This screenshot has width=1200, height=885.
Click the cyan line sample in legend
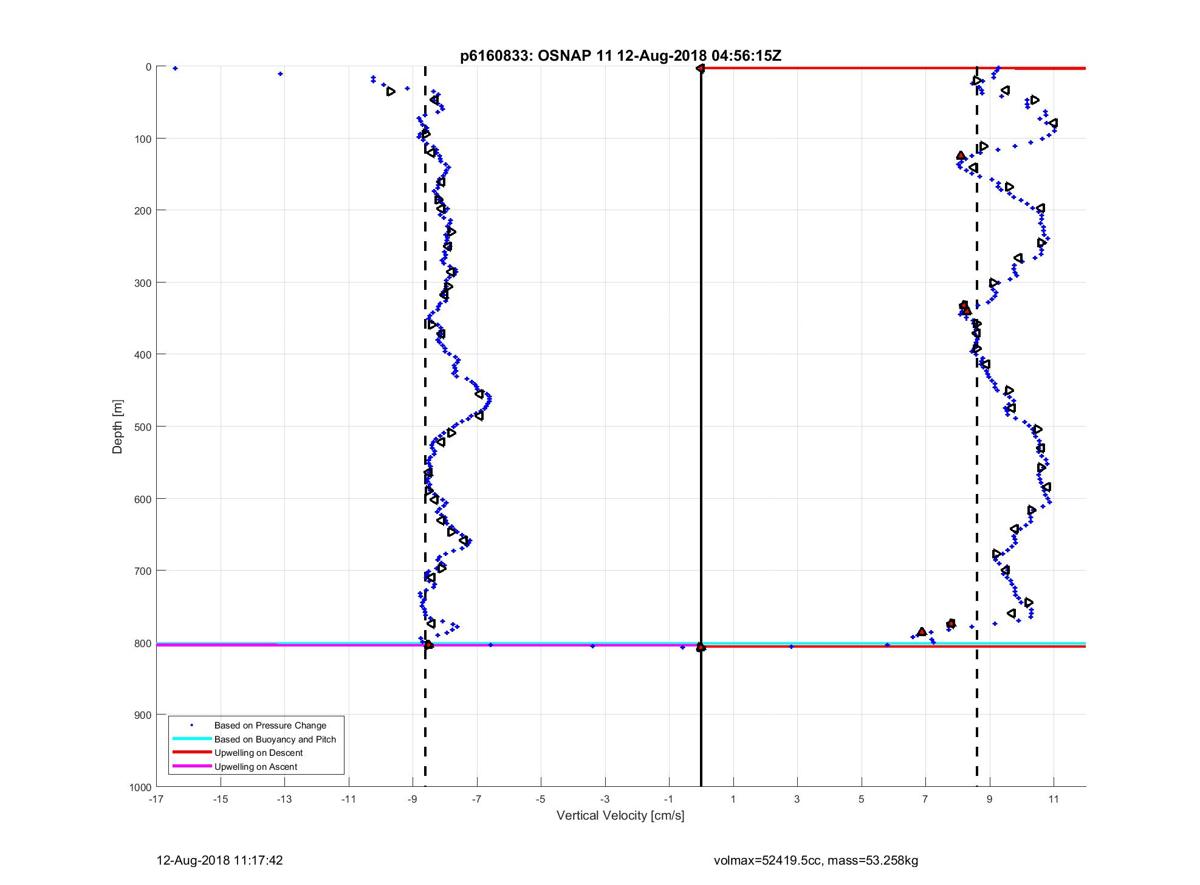pos(191,739)
